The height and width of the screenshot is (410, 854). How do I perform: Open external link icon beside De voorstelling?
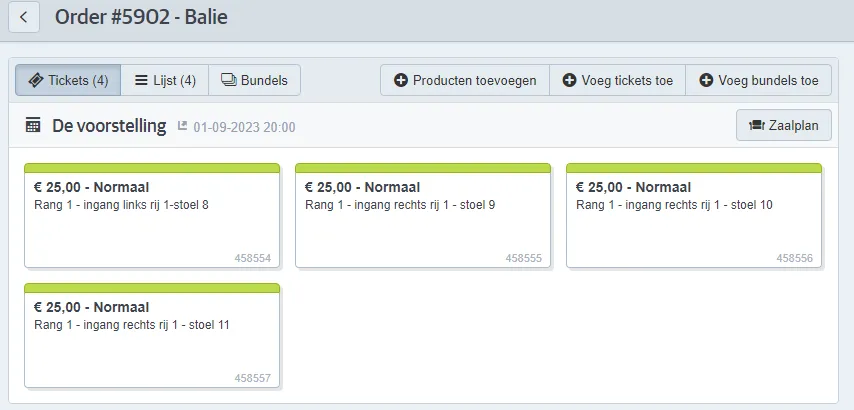(182, 126)
